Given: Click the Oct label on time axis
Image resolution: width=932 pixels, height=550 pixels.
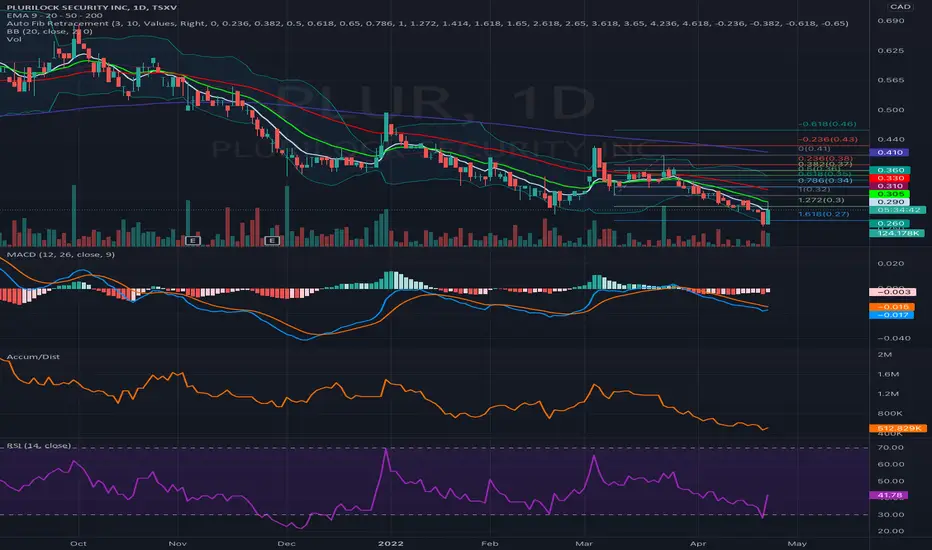Looking at the screenshot, I should tap(78, 543).
